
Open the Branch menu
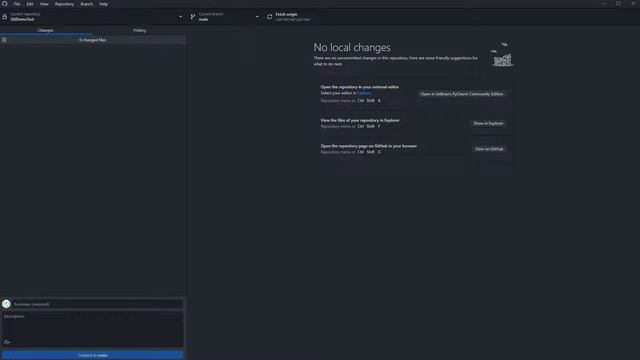tap(87, 4)
